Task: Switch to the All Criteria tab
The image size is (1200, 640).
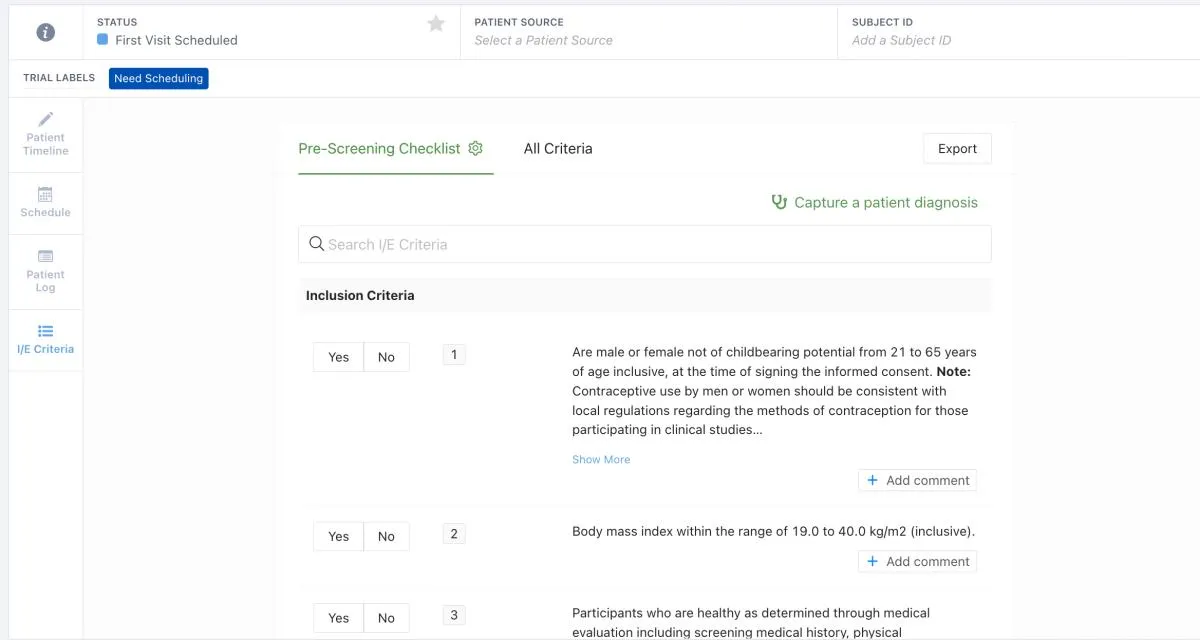Action: pyautogui.click(x=557, y=148)
